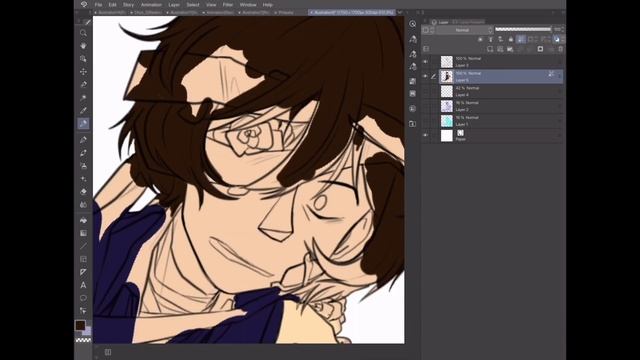The height and width of the screenshot is (360, 640).
Task: Select the Balloon tool
Action: (83, 298)
